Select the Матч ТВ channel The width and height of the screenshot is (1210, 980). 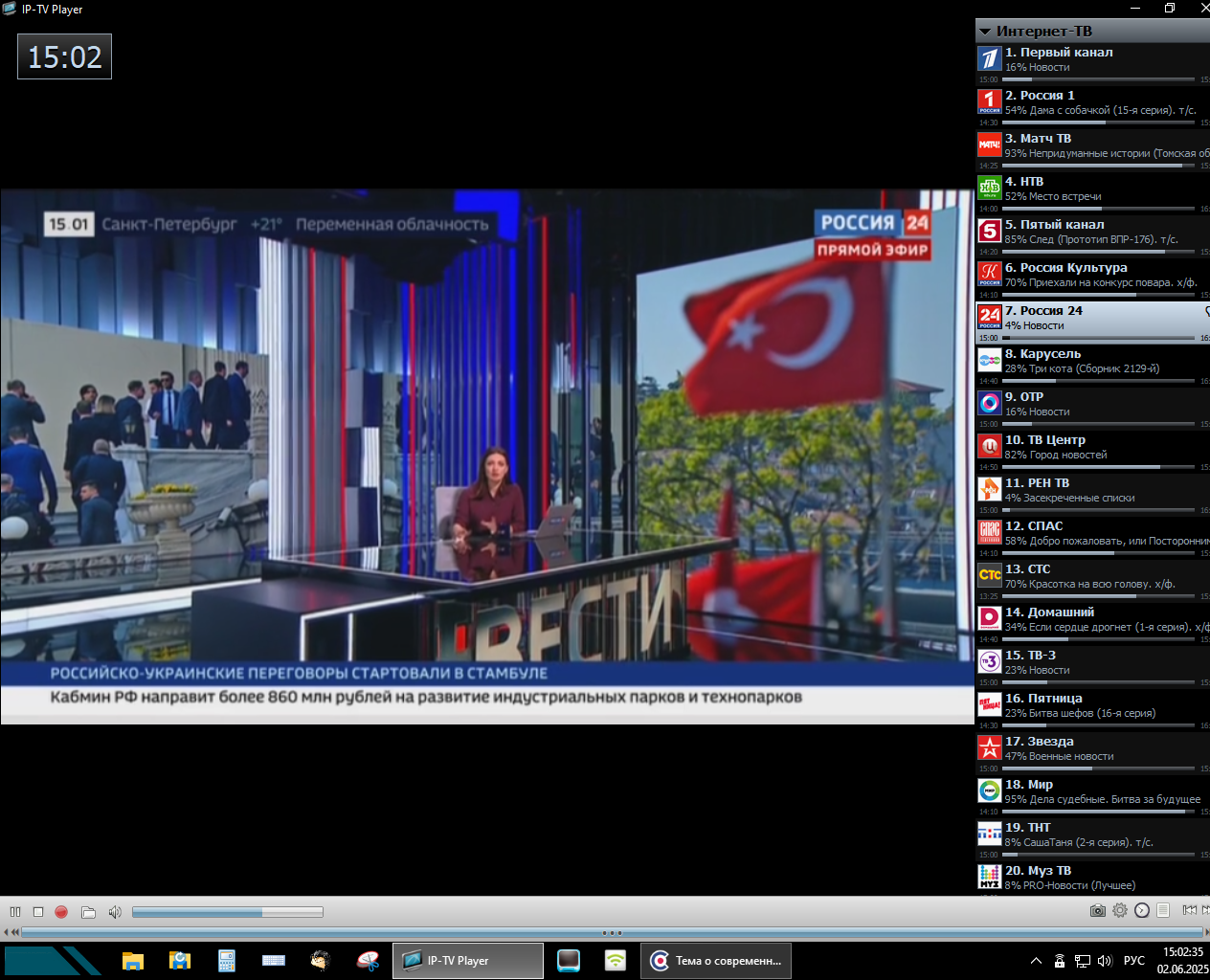click(x=1092, y=149)
